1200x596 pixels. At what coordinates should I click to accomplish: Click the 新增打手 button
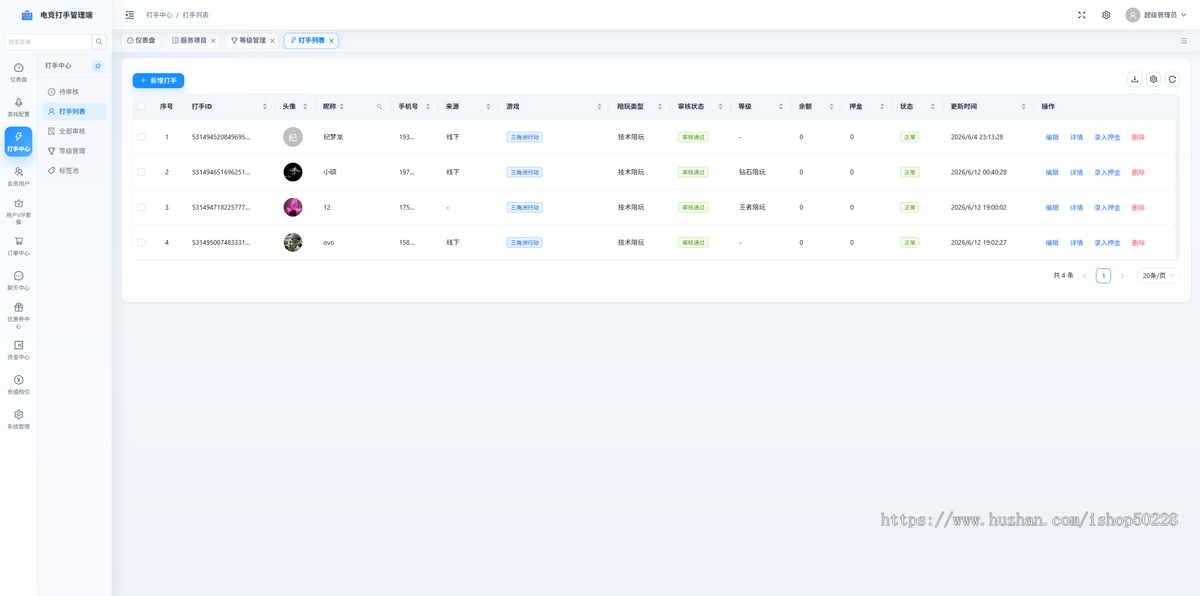(158, 80)
